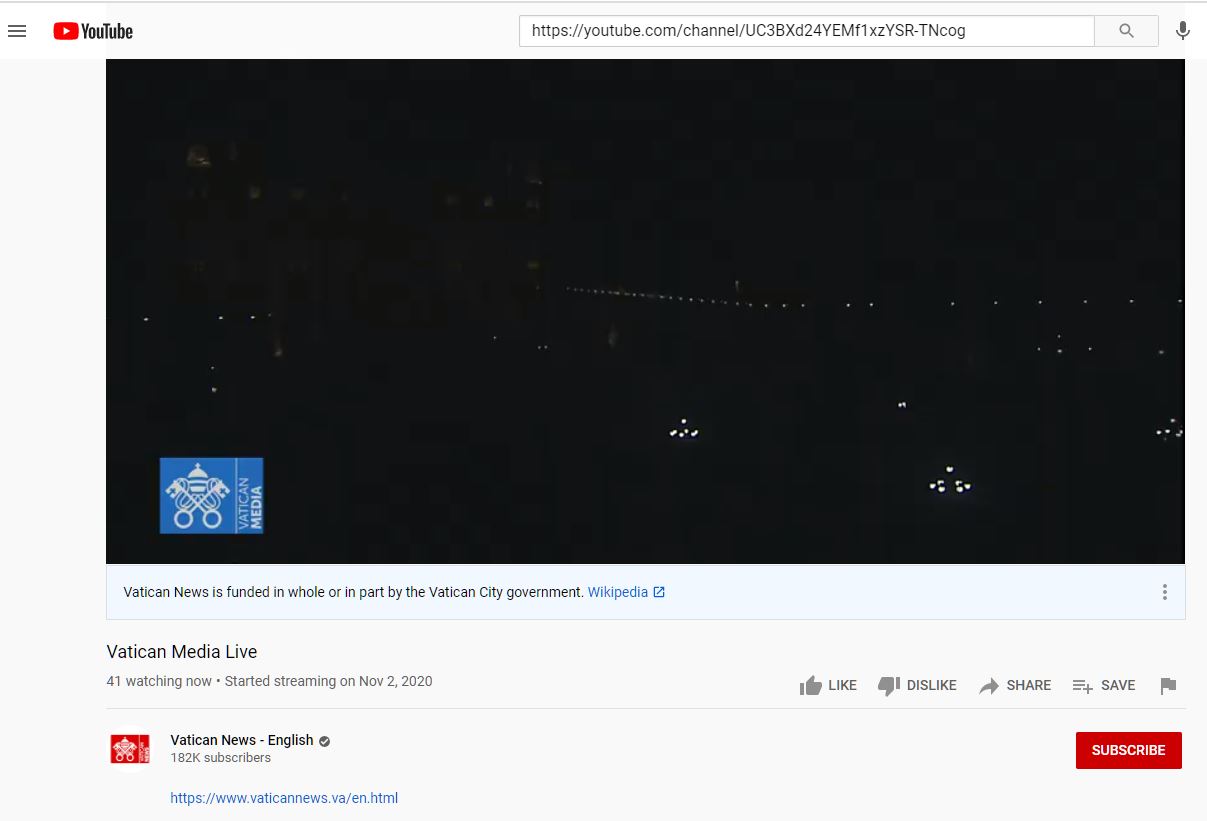
Task: Open the vaticannews.va/en.html link
Action: (284, 798)
